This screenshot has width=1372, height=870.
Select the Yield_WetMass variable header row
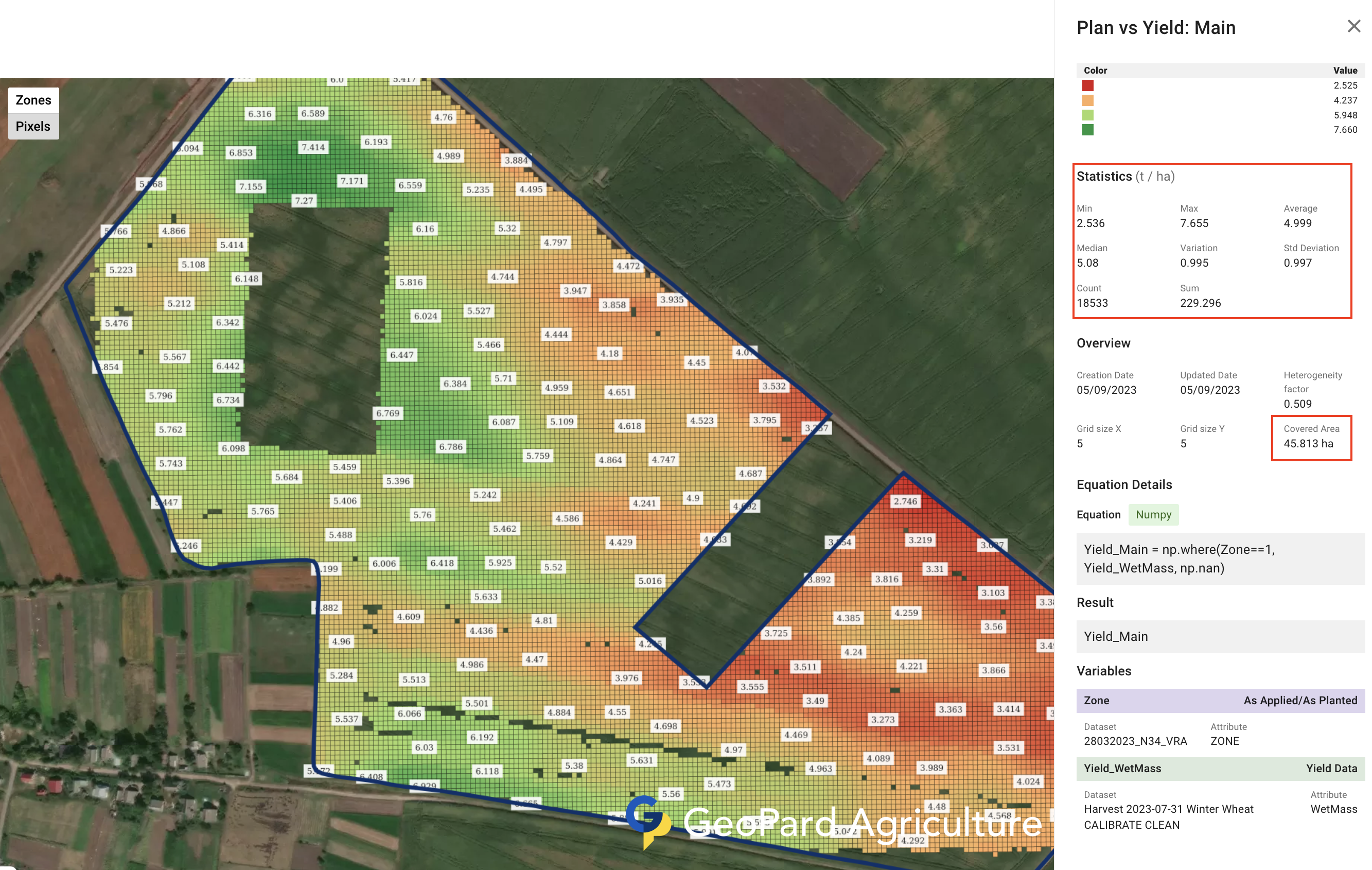click(x=1219, y=768)
